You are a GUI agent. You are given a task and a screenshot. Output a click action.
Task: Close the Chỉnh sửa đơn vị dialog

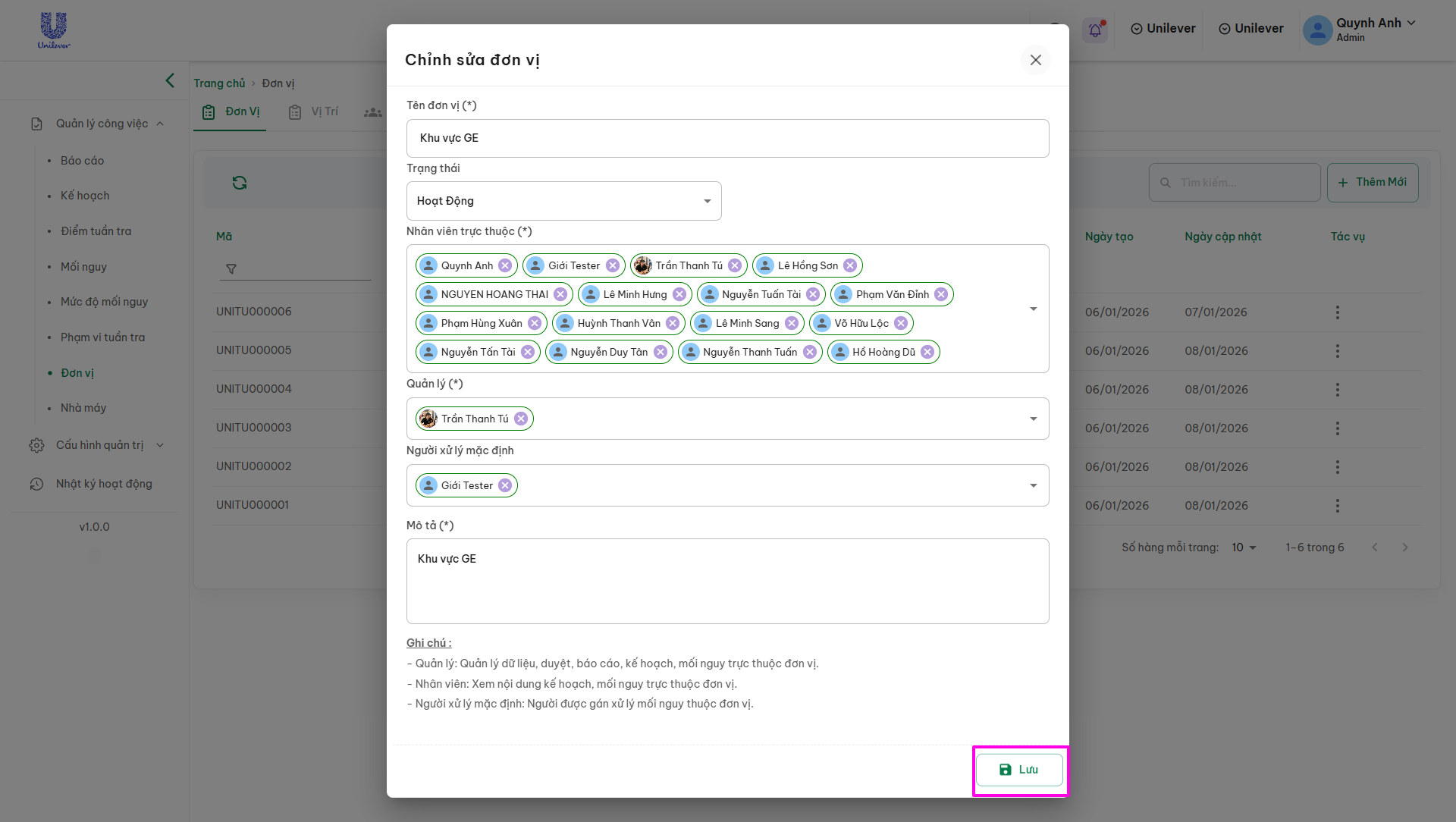(x=1035, y=60)
